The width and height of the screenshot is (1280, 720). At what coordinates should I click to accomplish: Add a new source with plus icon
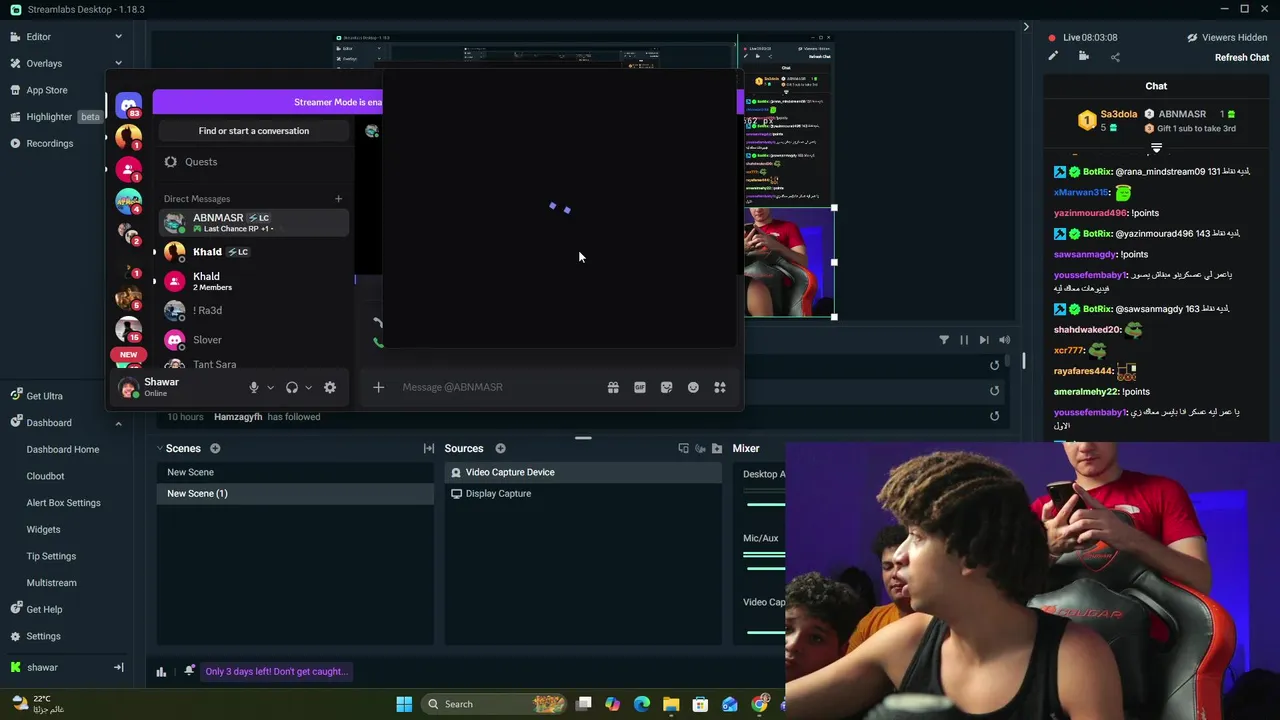click(500, 449)
